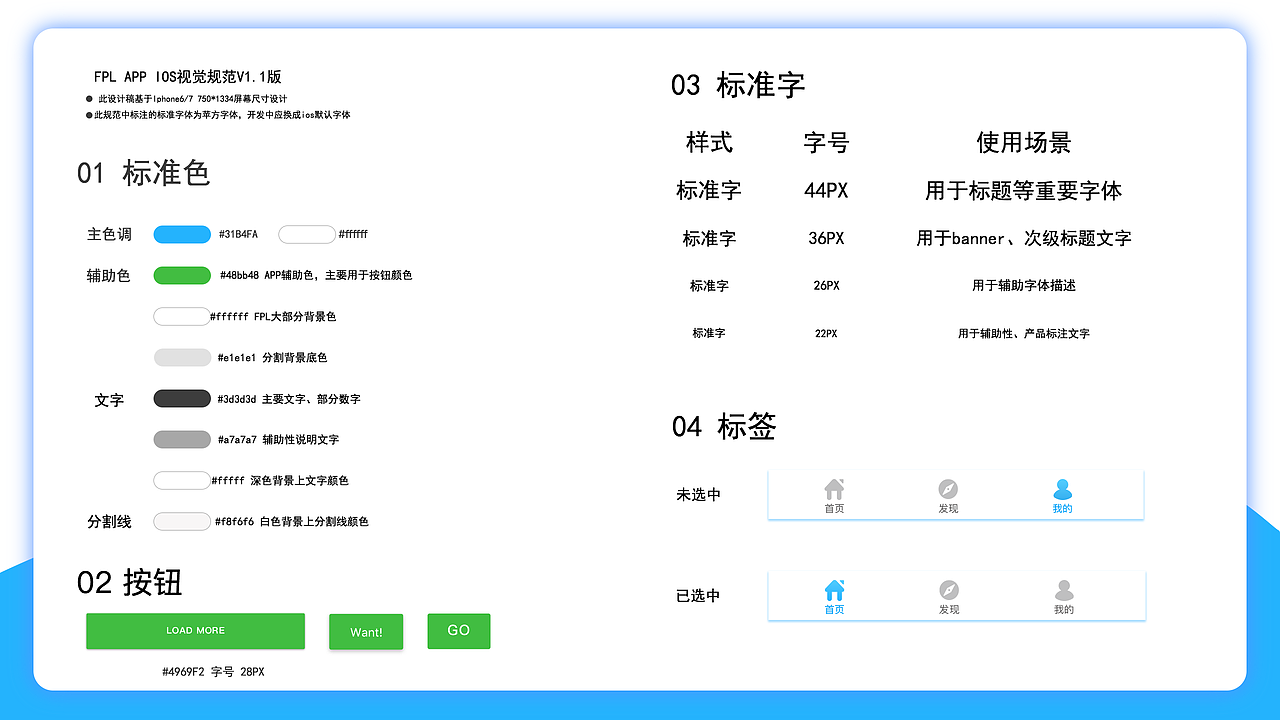1280x720 pixels.
Task: Select the blue 我的 label in 未选中 bar
Action: pos(1062,509)
